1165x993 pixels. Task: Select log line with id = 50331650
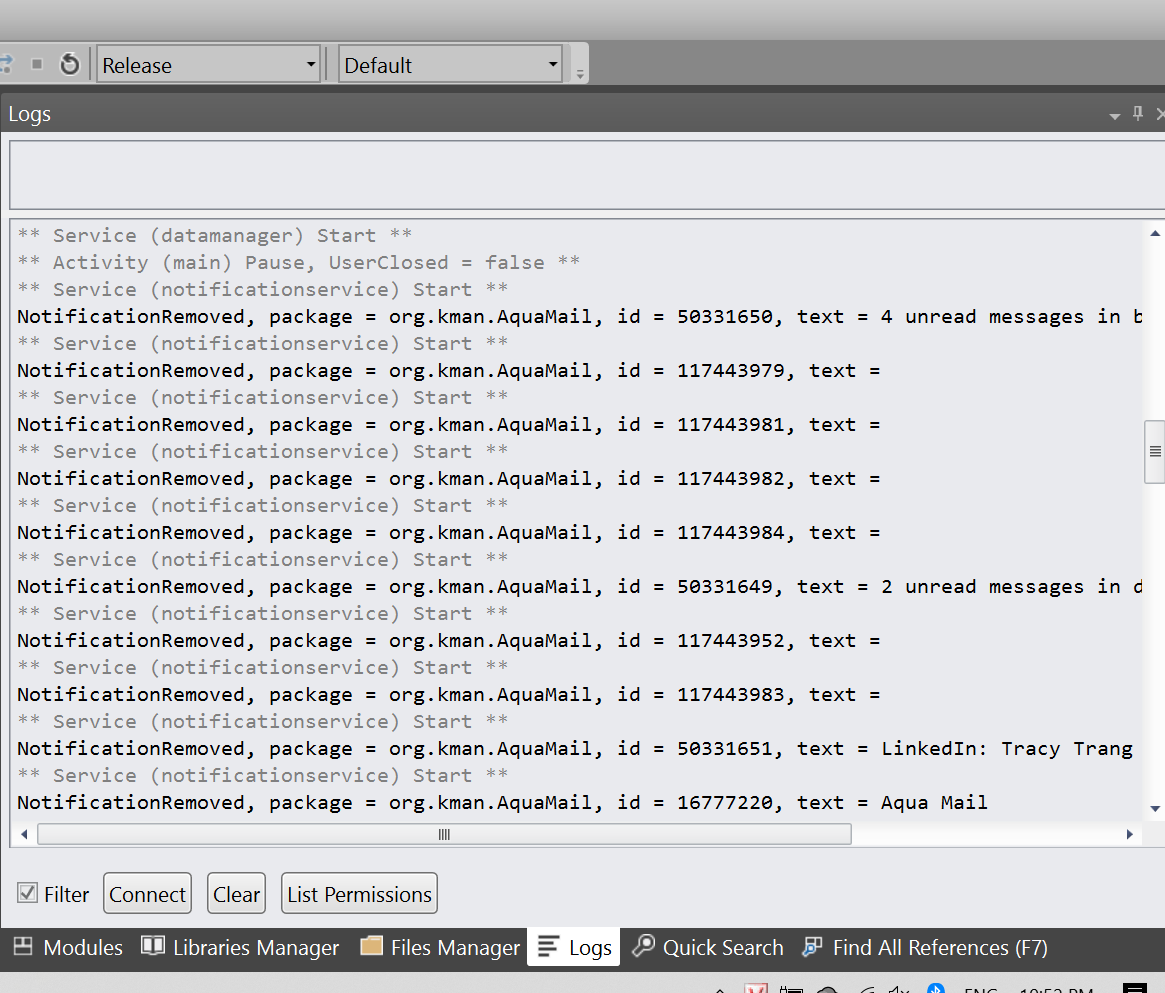[x=580, y=316]
